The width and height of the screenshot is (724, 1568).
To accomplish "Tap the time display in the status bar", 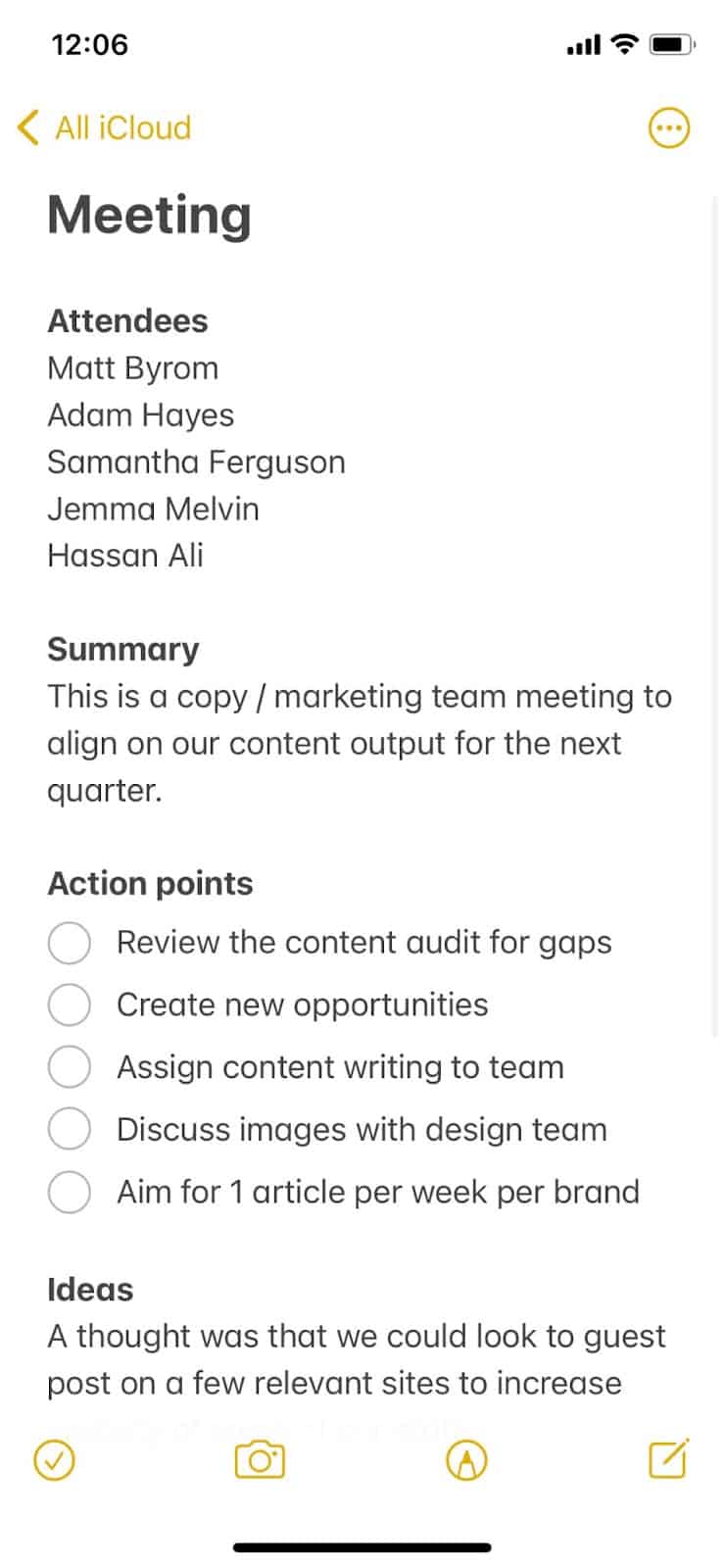I will click(x=89, y=44).
